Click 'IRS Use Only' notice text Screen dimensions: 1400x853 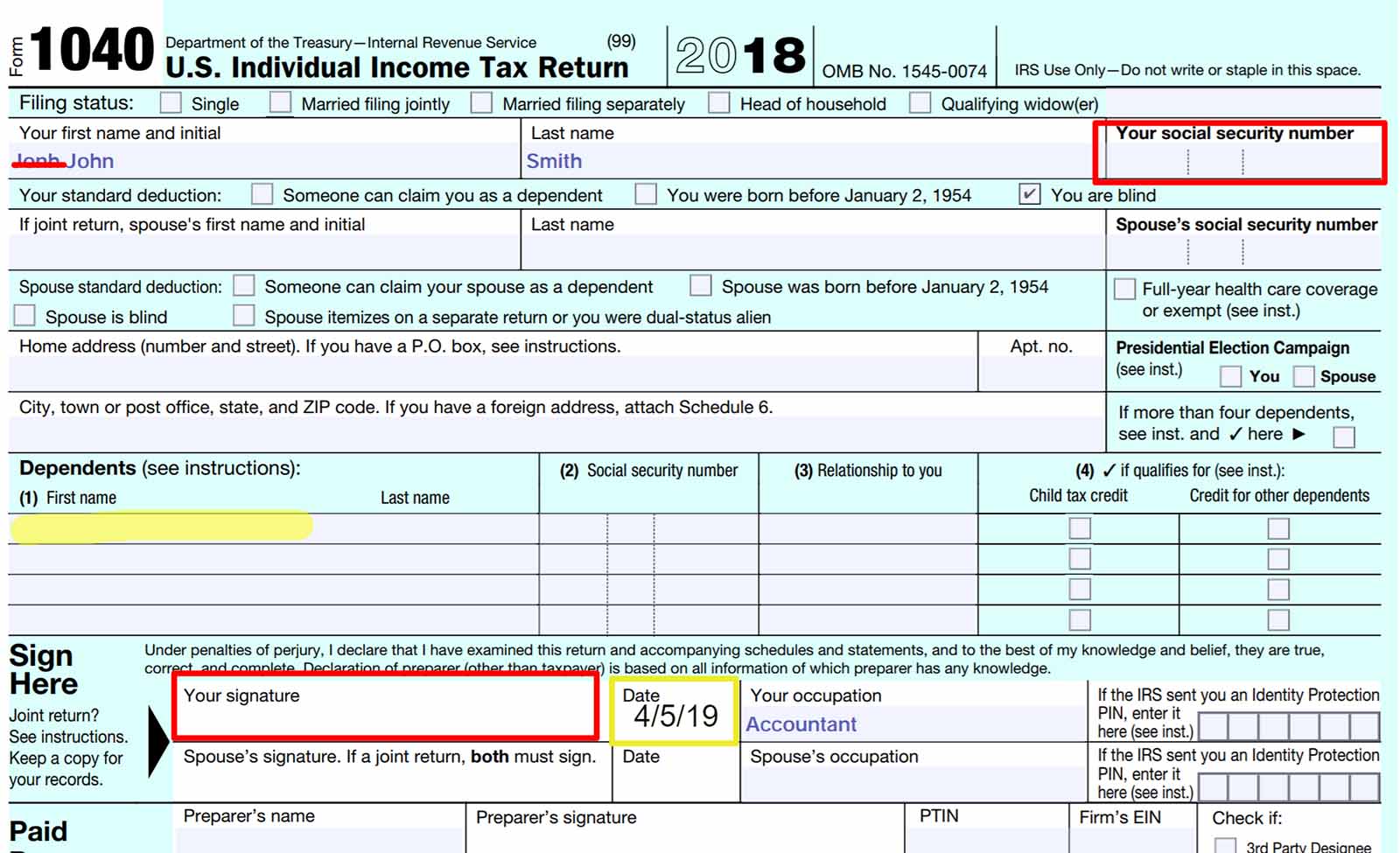tap(1187, 70)
